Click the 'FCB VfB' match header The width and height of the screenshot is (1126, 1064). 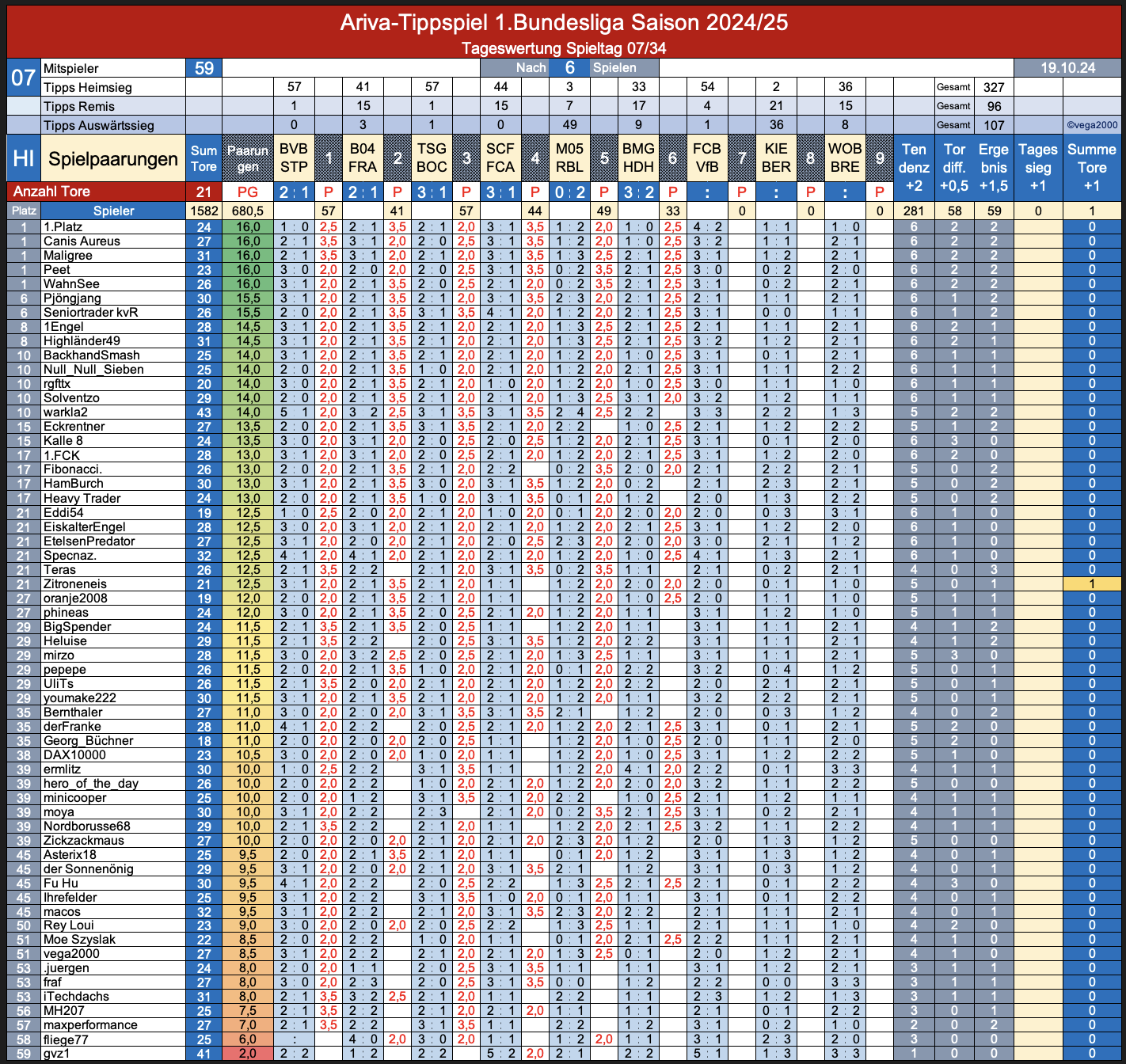coord(707,158)
